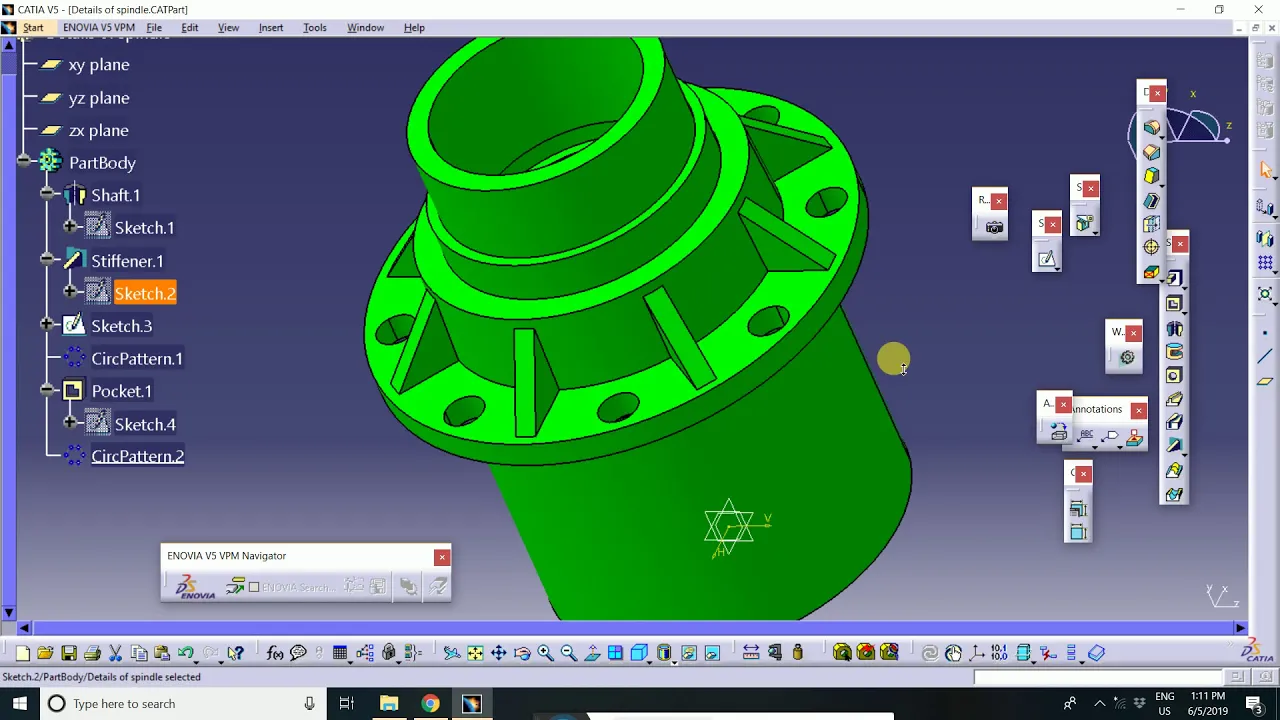Select xy plane in the tree
1280x720 pixels.
[99, 65]
